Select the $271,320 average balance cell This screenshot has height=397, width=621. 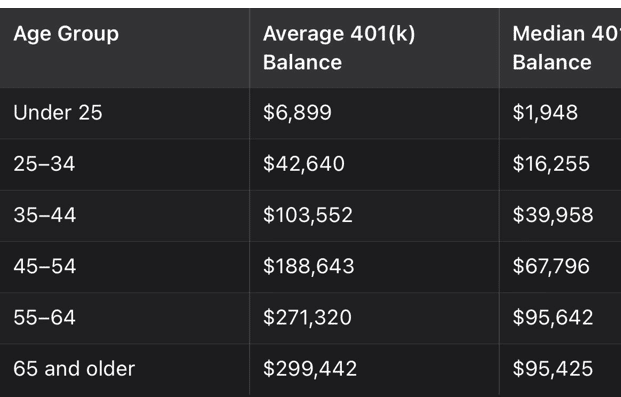click(307, 317)
